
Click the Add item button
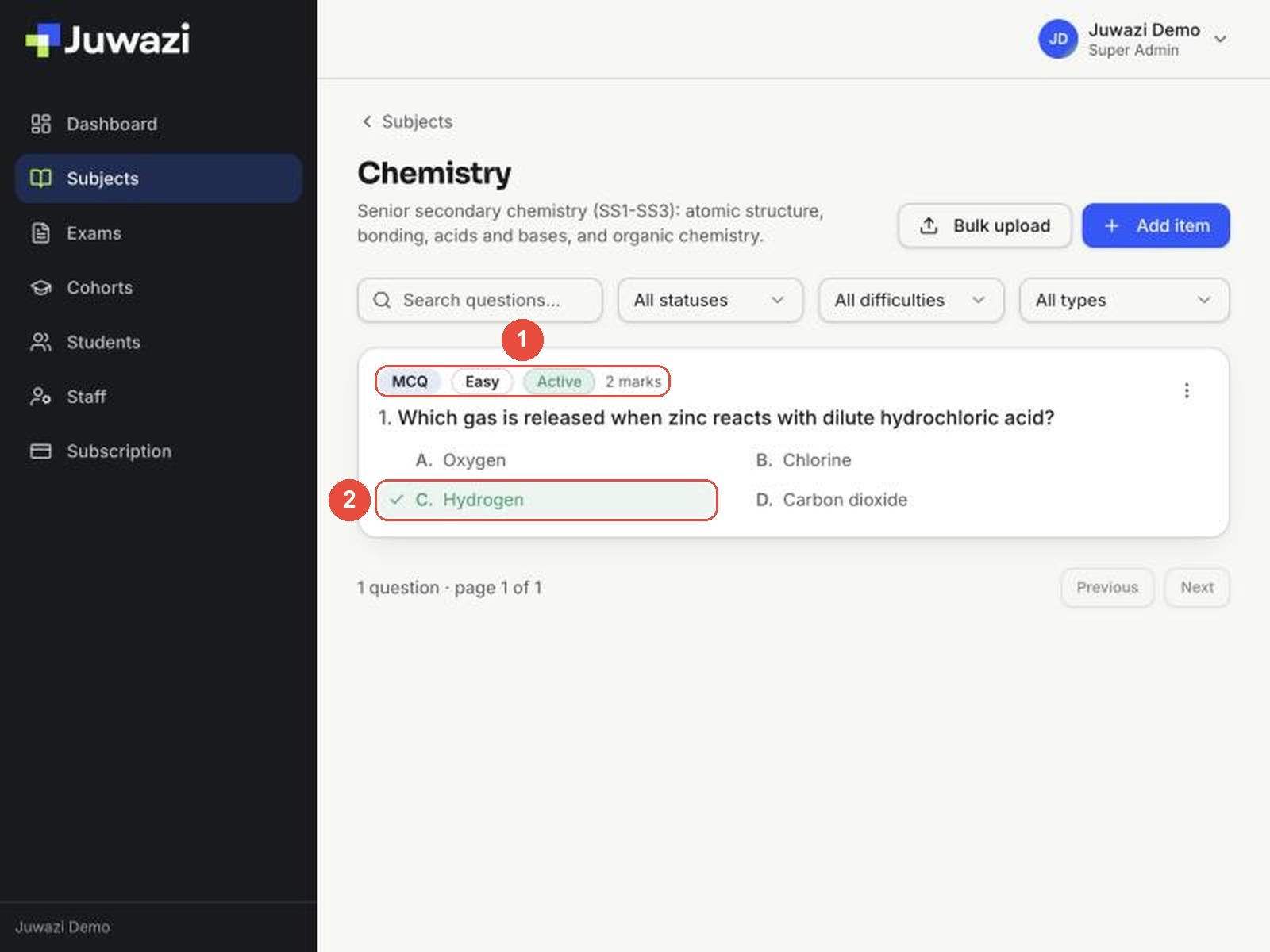1156,225
